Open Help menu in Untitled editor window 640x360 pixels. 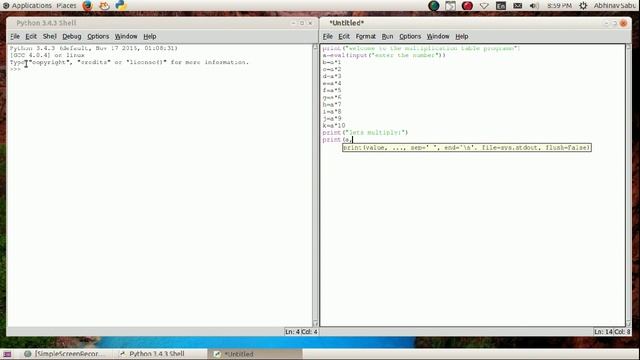(462, 36)
